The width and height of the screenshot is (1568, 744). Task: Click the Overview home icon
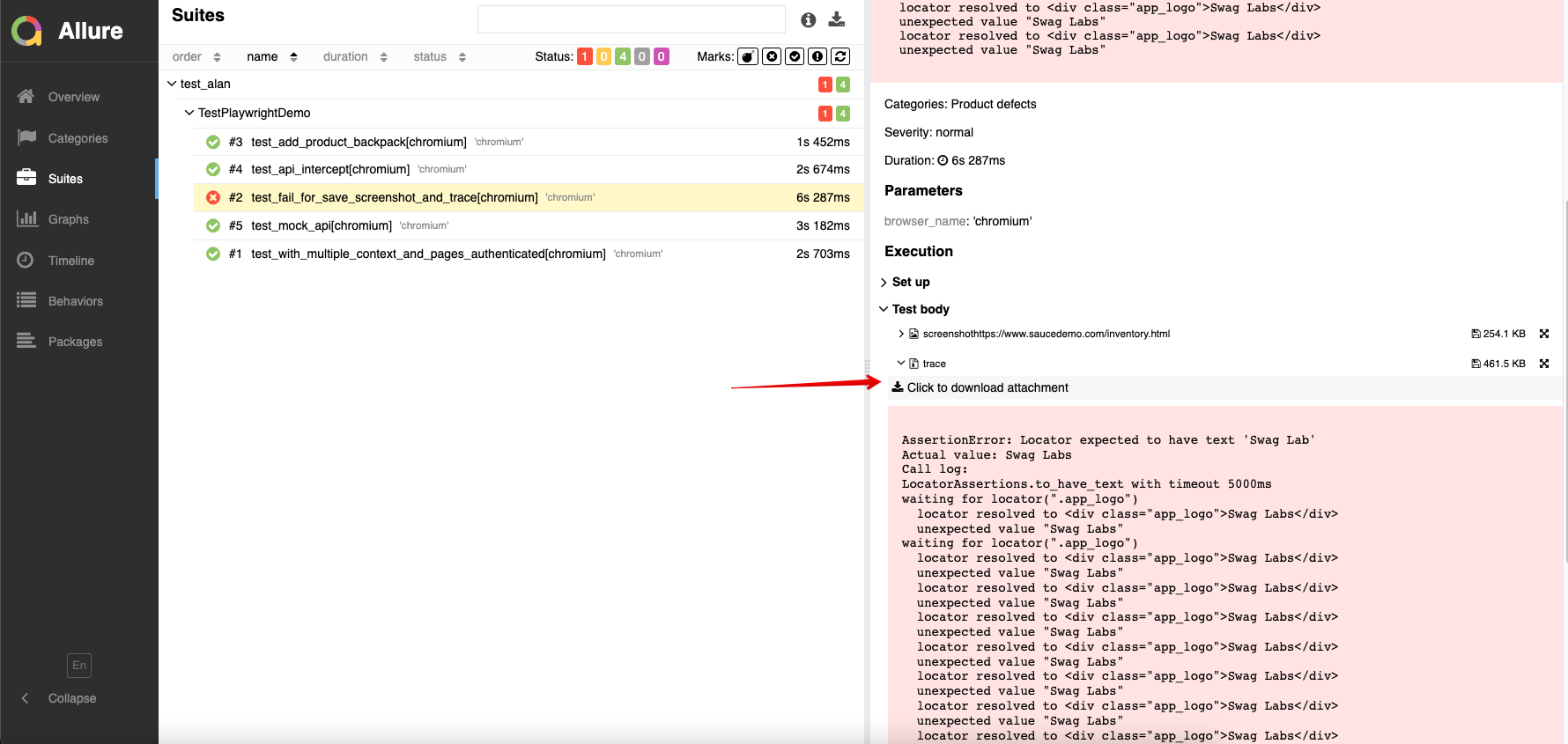pyautogui.click(x=26, y=96)
